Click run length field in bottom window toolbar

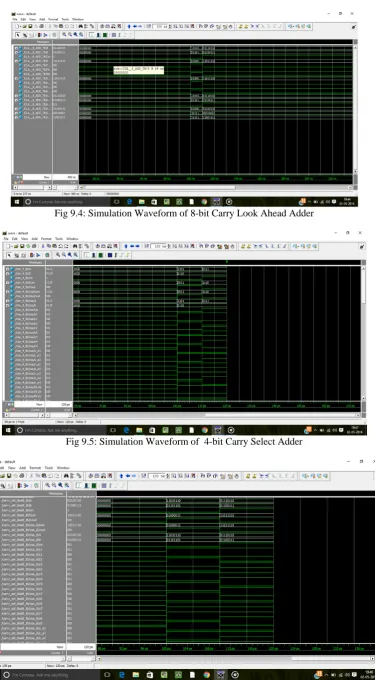(156, 476)
